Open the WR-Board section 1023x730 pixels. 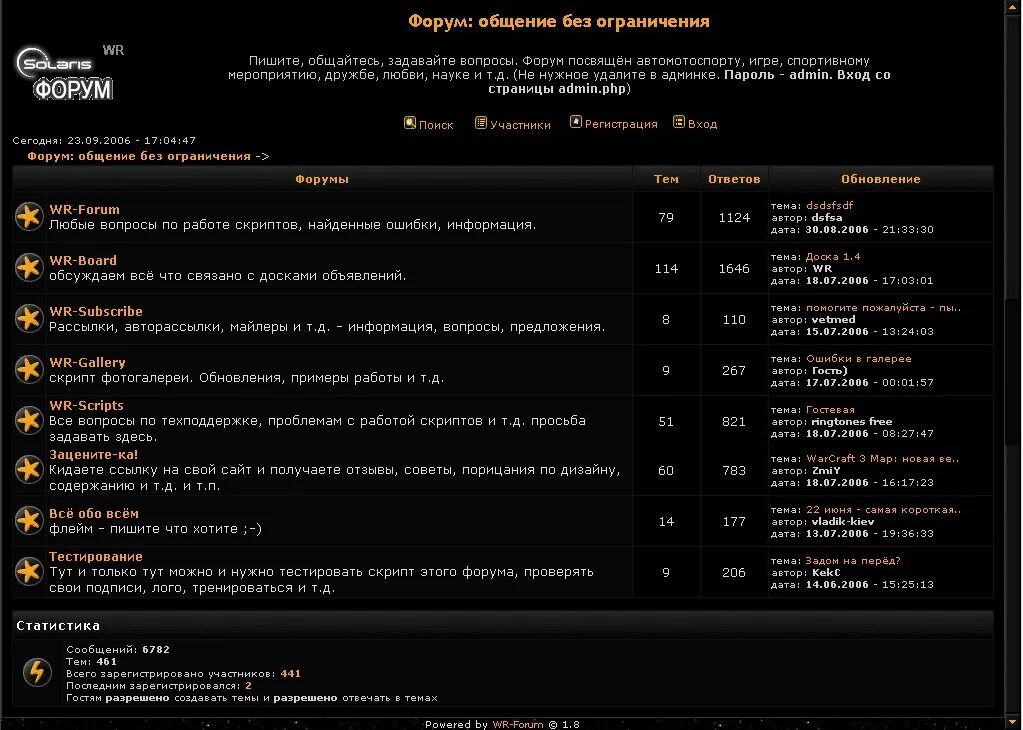click(83, 260)
